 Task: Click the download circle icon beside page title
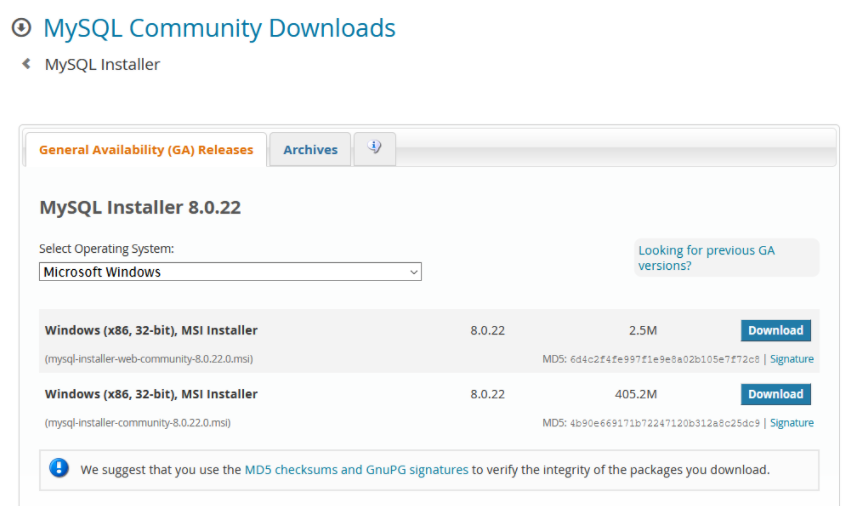(x=21, y=27)
